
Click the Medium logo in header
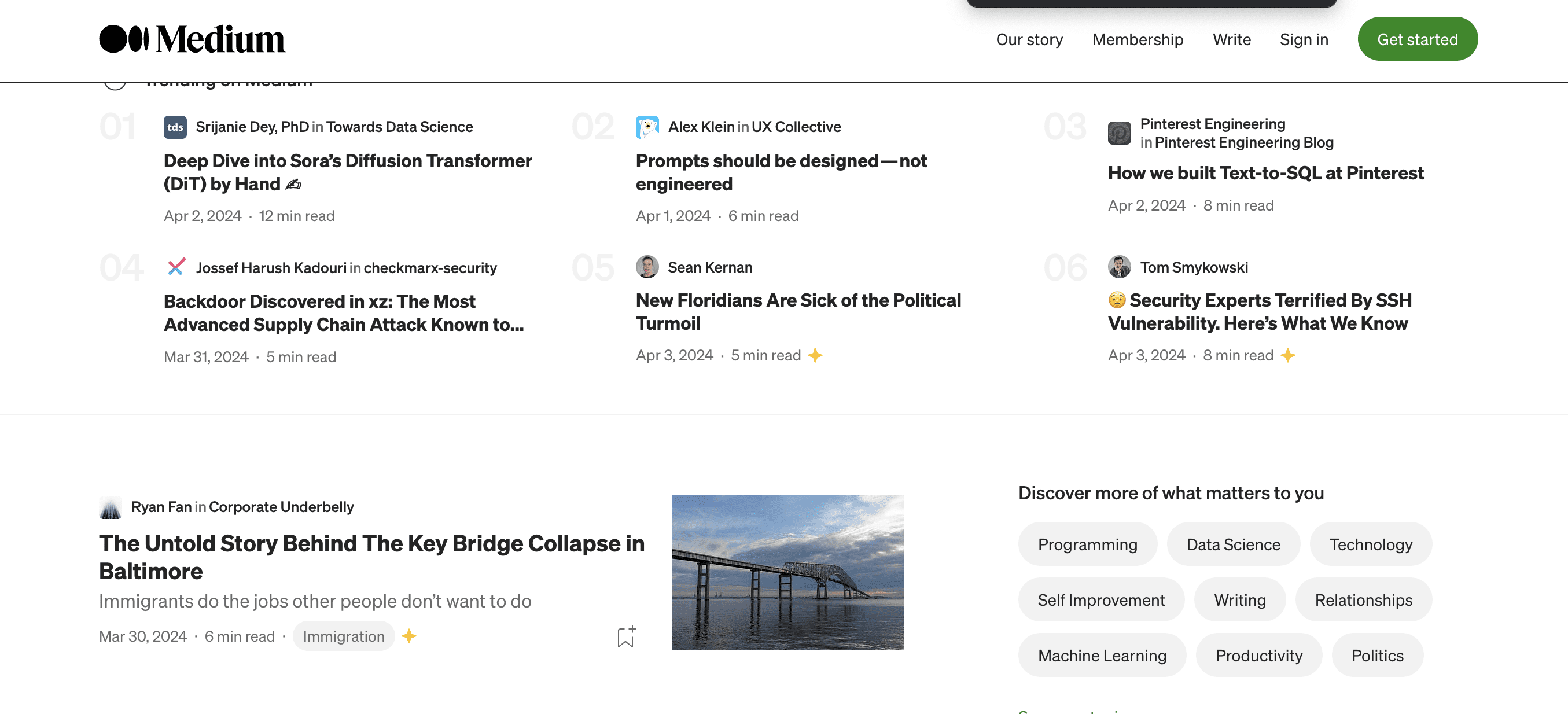tap(192, 39)
